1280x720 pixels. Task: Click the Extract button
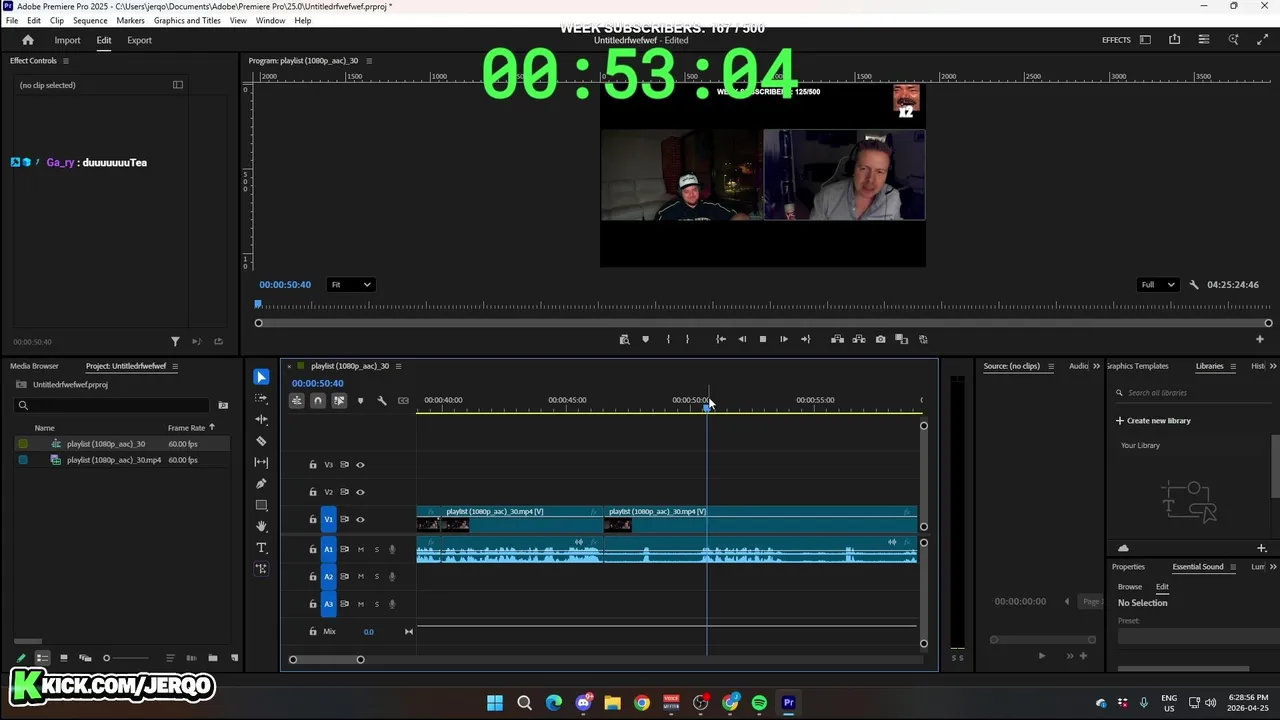[x=859, y=339]
